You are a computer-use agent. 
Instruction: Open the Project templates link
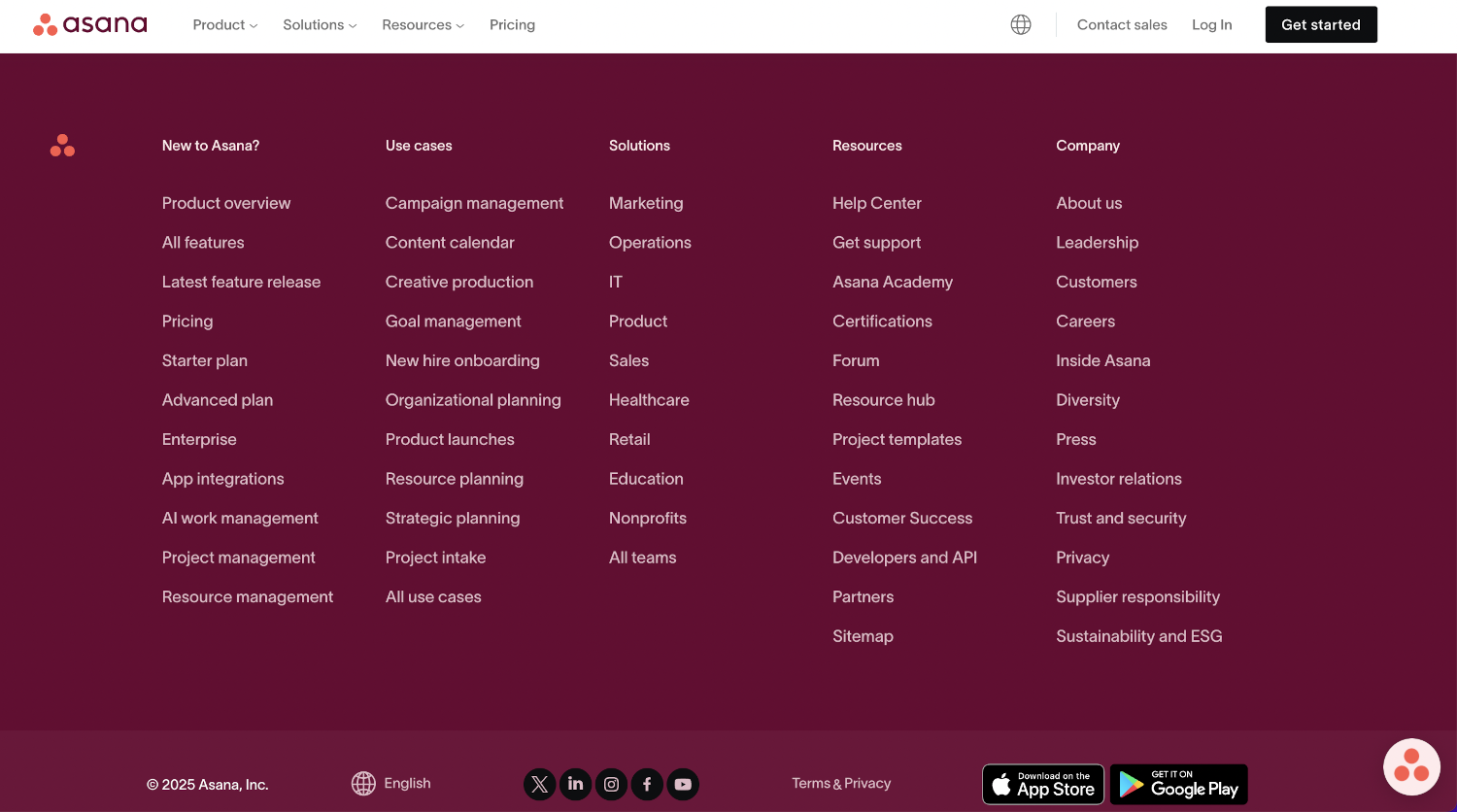[897, 439]
